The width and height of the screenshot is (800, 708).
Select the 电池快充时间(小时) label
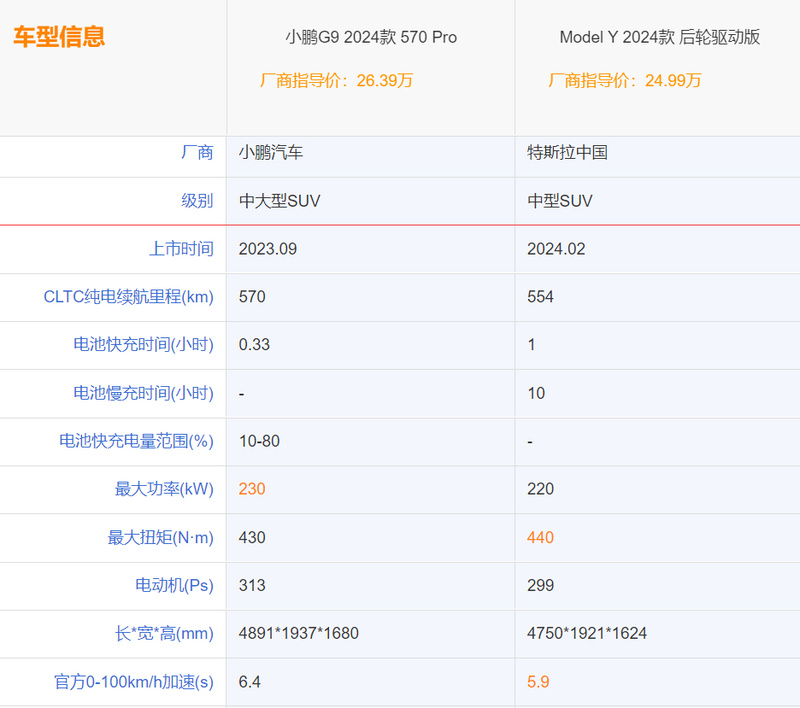[143, 345]
